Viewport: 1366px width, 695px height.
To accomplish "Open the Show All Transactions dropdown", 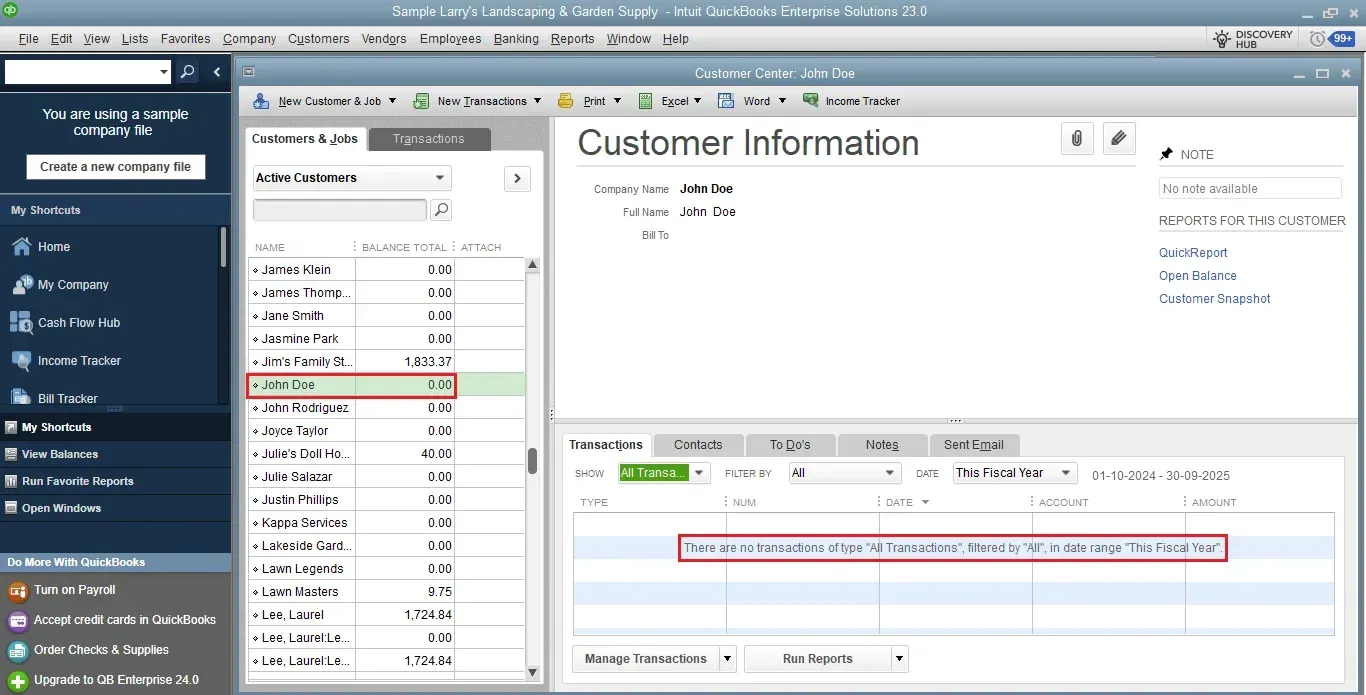I will [664, 473].
